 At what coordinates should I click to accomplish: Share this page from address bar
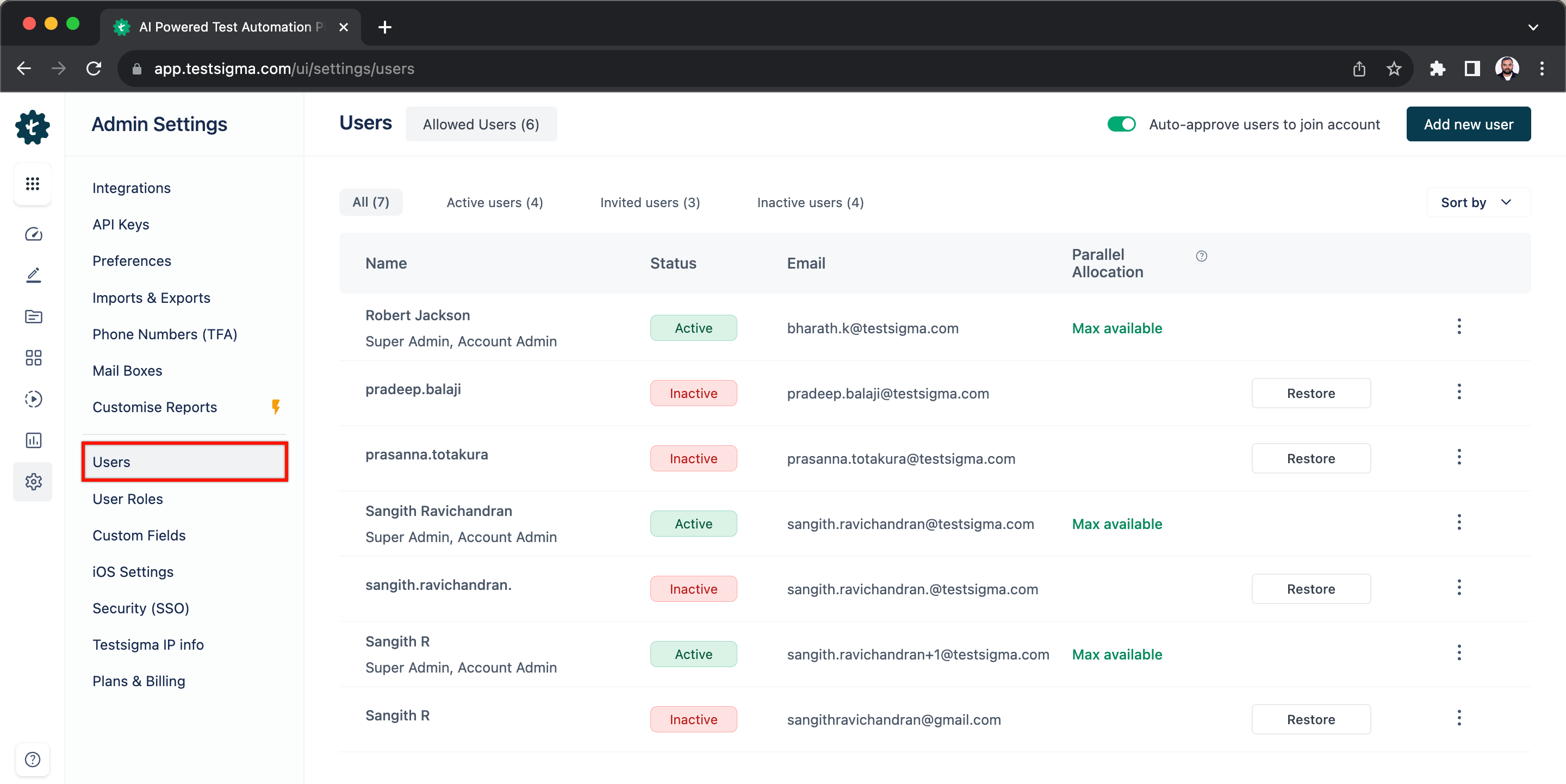1359,69
